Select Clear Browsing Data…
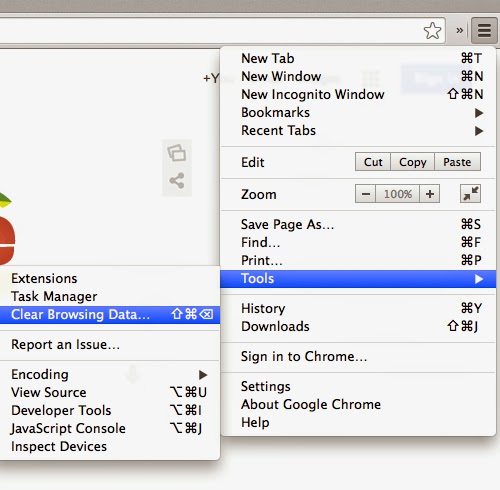This screenshot has height=490, width=500. pos(110,315)
